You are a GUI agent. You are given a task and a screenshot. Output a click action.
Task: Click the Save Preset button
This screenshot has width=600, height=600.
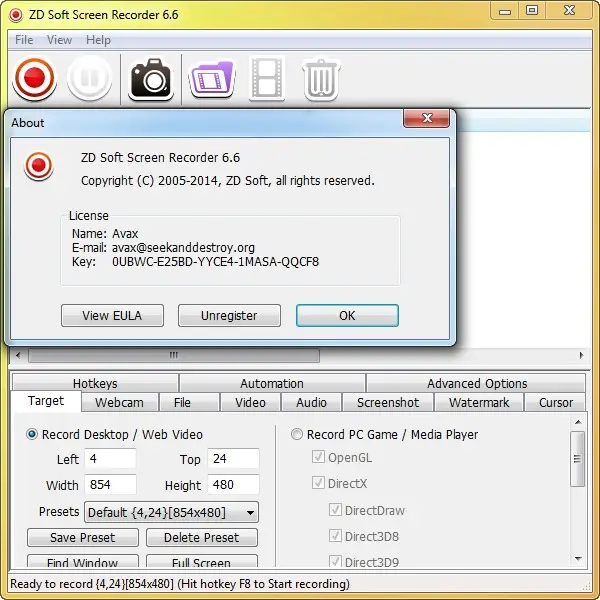pyautogui.click(x=83, y=538)
